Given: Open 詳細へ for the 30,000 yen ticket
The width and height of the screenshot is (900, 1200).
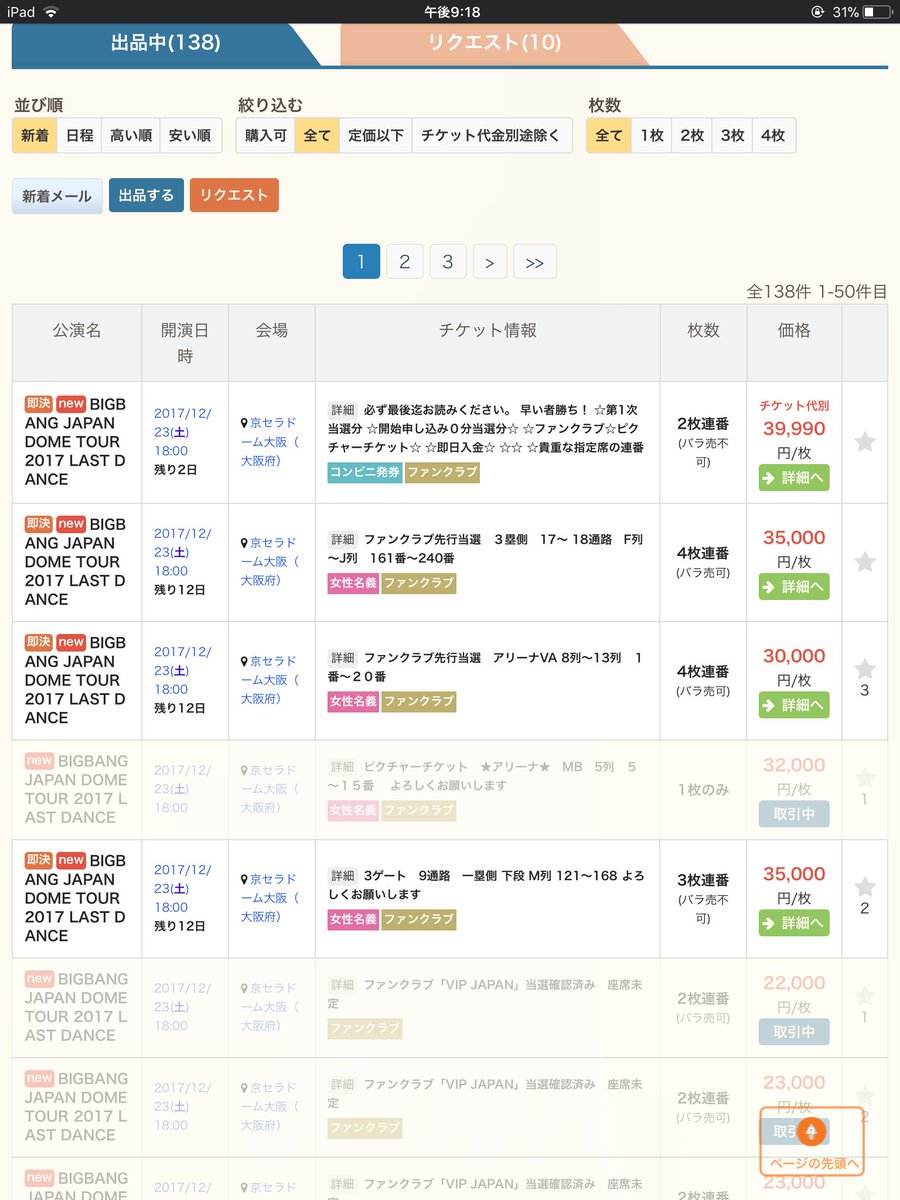Looking at the screenshot, I should pyautogui.click(x=794, y=705).
